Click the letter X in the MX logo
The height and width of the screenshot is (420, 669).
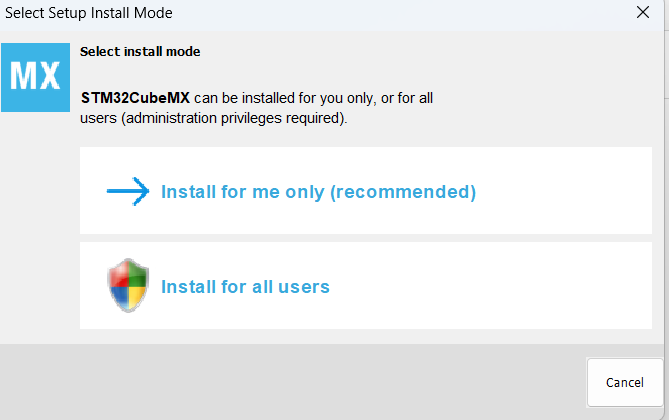(48, 76)
